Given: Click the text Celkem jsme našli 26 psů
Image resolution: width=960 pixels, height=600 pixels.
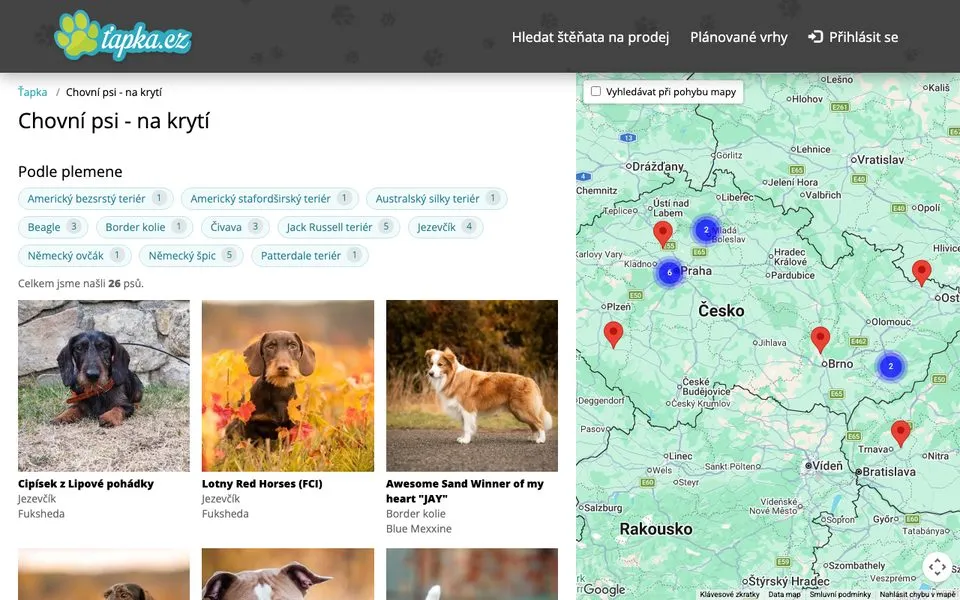Looking at the screenshot, I should pos(81,283).
